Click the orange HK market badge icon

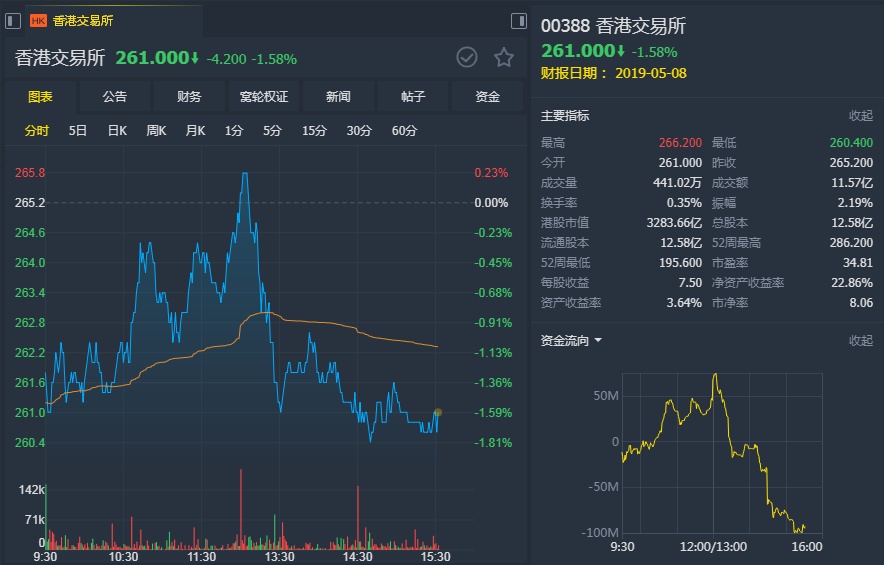coord(38,20)
